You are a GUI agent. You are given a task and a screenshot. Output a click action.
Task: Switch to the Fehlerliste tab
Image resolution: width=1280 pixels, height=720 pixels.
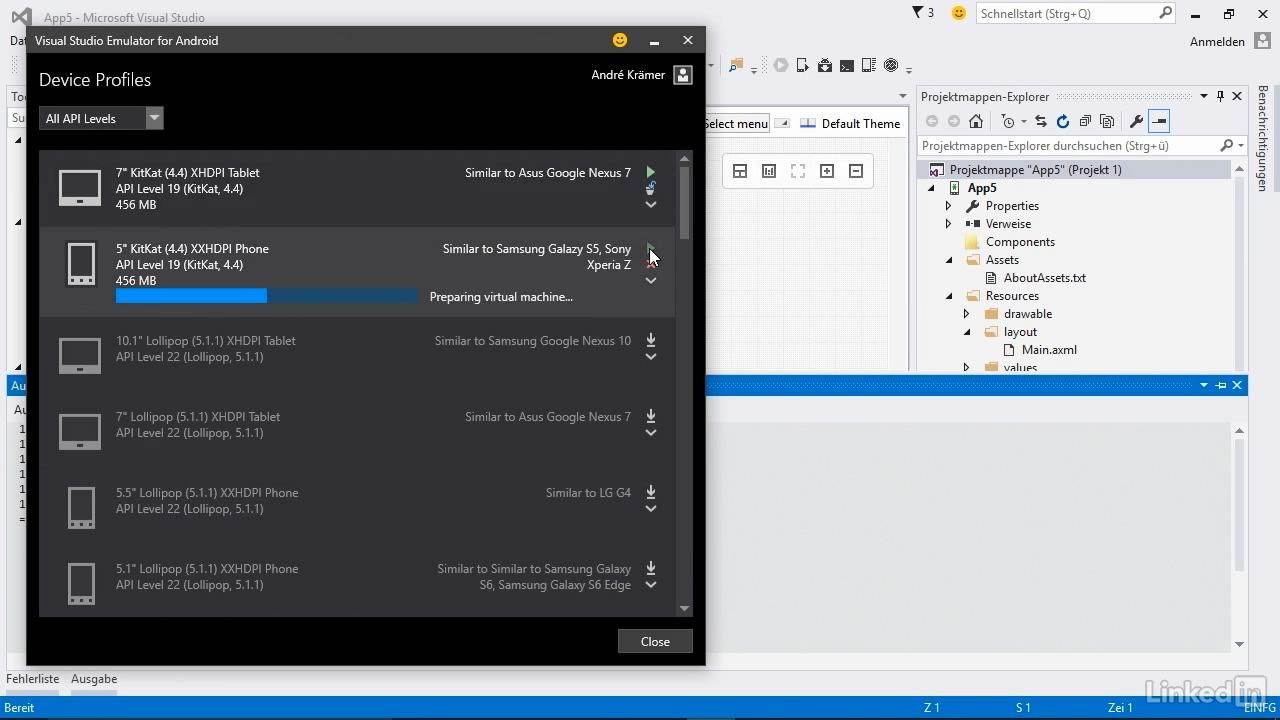coord(33,679)
